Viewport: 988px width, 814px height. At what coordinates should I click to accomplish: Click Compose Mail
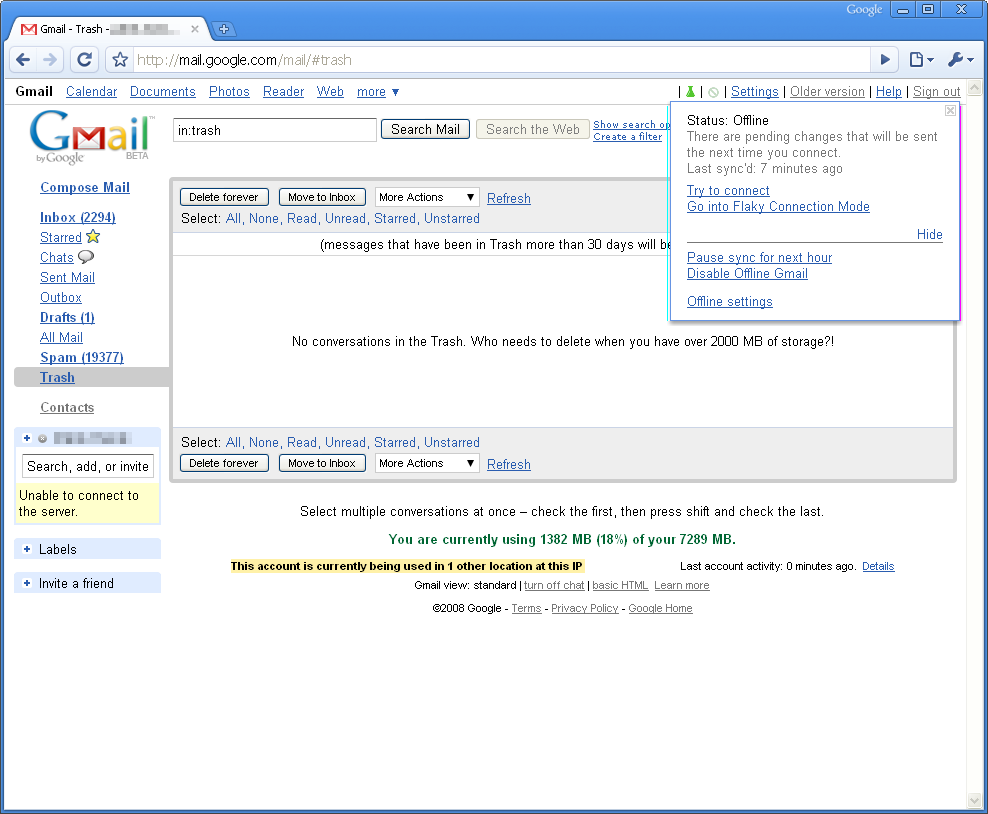[x=85, y=187]
